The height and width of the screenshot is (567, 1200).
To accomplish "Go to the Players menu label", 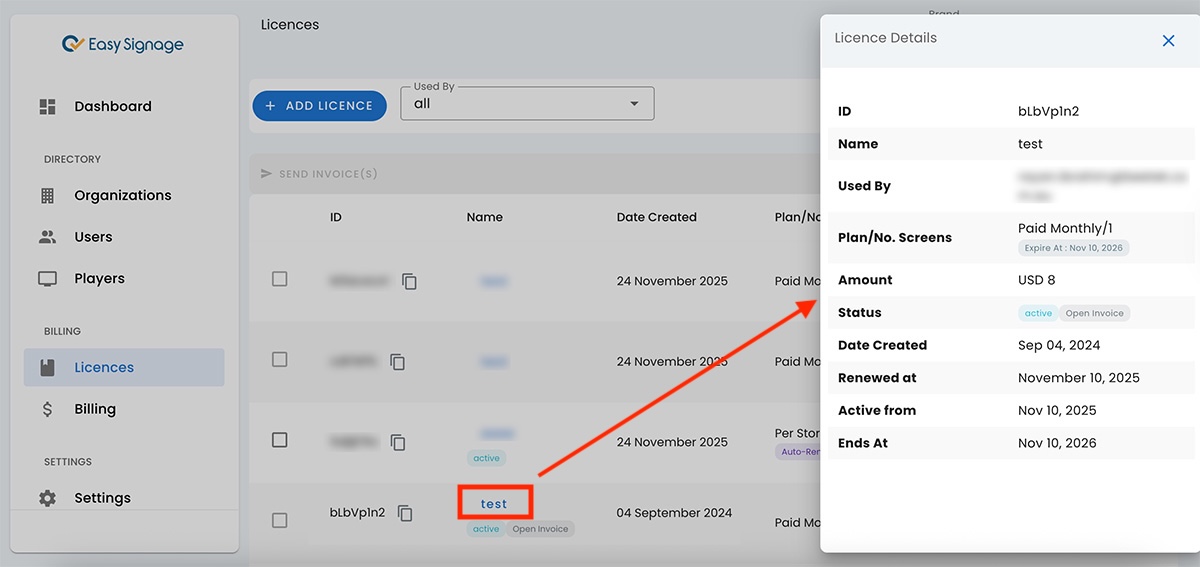I will click(x=99, y=279).
